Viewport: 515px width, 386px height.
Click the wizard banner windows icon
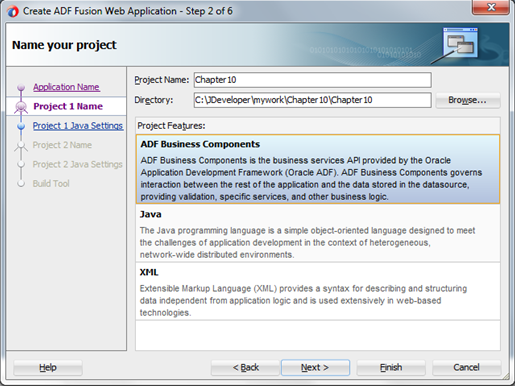coord(460,43)
